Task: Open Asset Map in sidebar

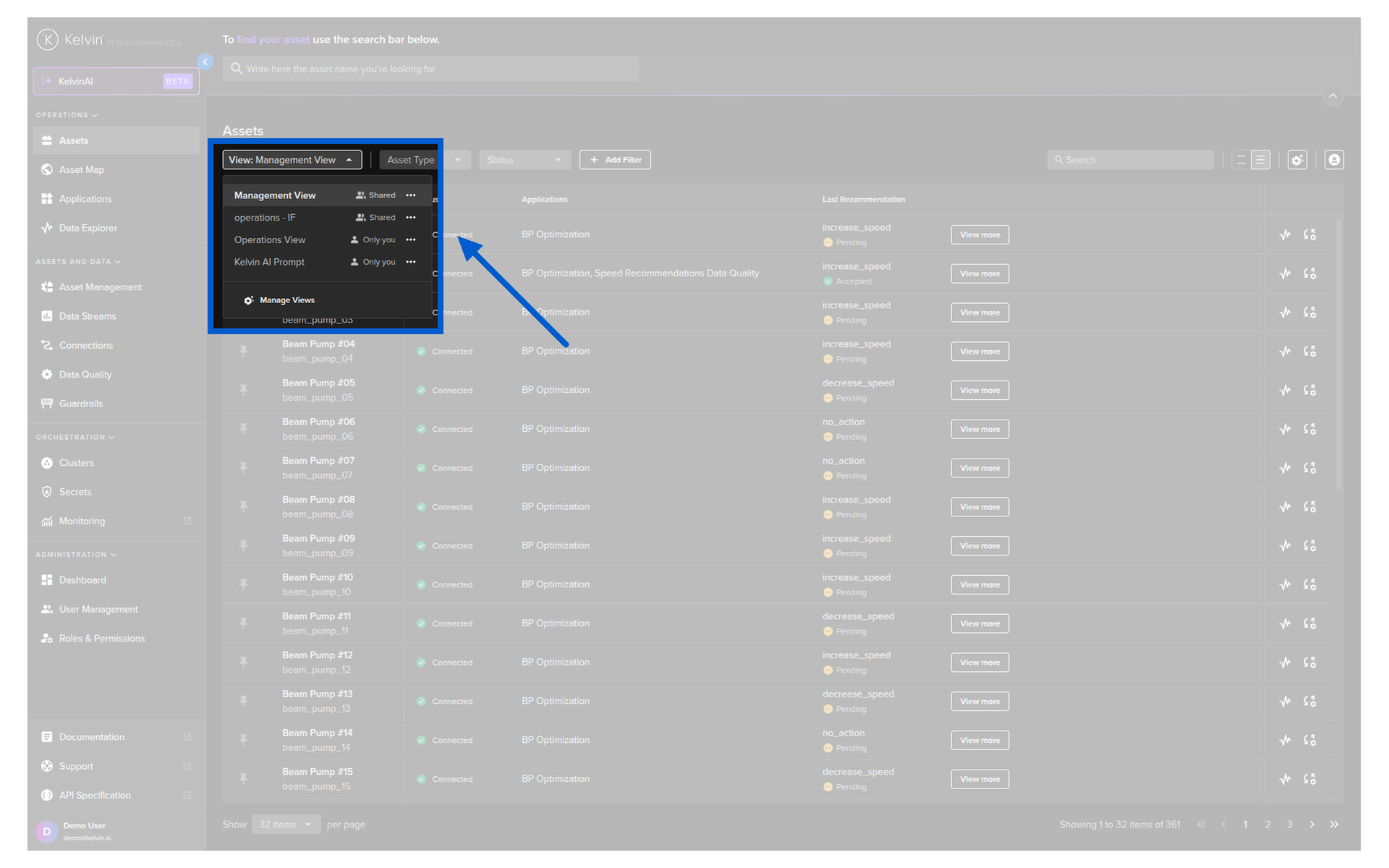Action: tap(82, 169)
